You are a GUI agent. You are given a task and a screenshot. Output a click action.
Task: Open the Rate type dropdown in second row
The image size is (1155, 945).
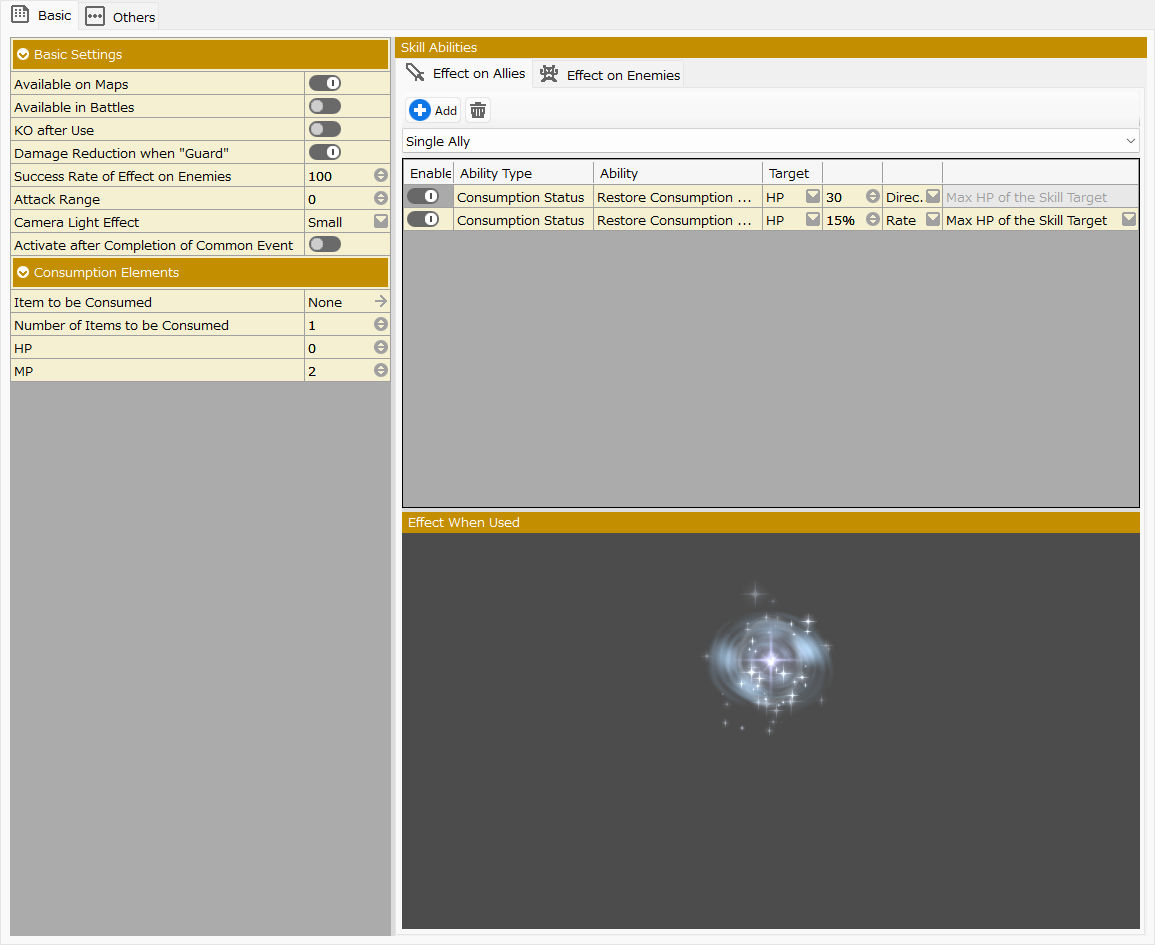932,220
